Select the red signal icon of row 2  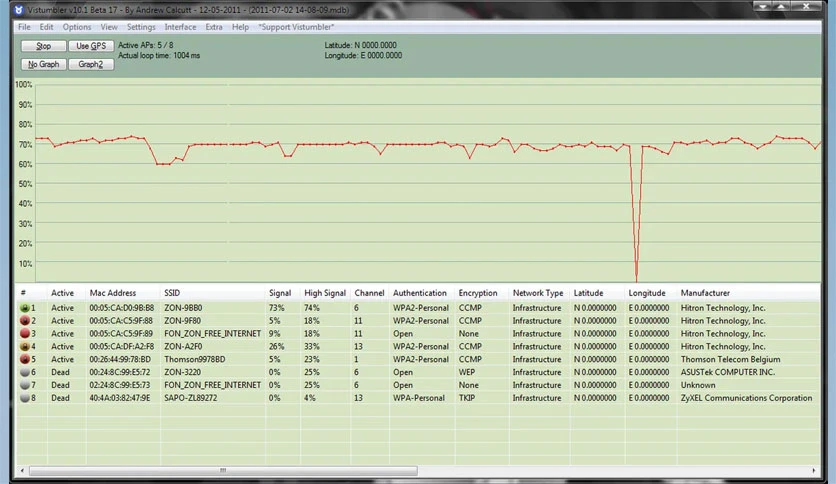click(25, 321)
